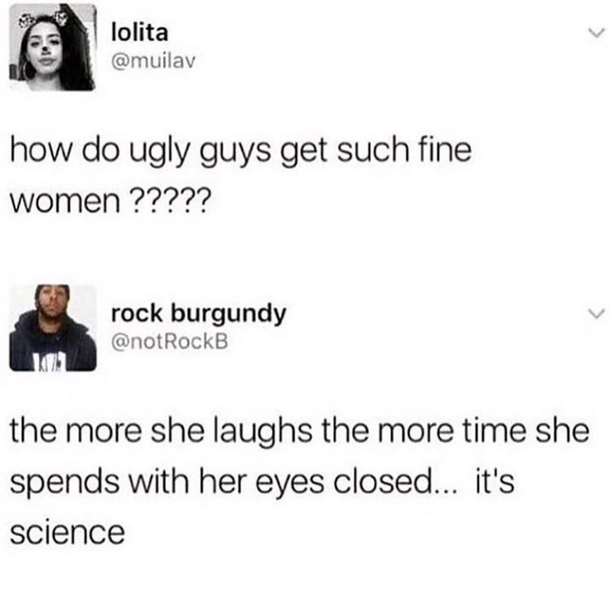This screenshot has width=610, height=610.
Task: Open the @notRockB handle
Action: tap(169, 342)
